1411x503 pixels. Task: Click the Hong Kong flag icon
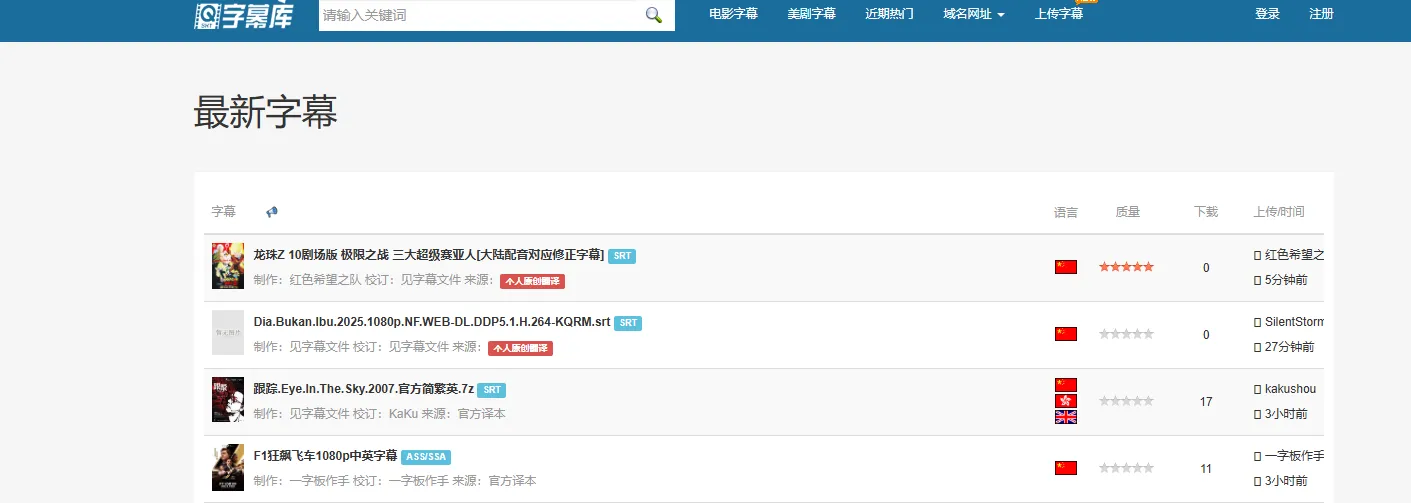[1066, 401]
